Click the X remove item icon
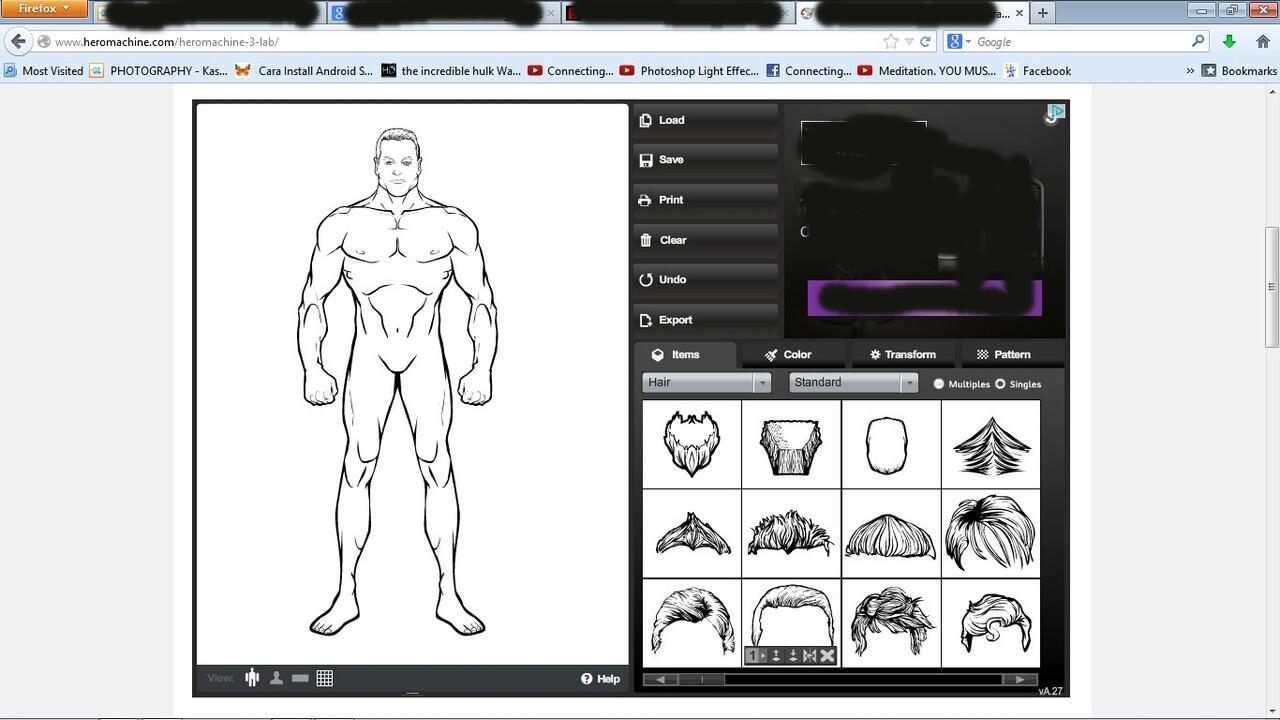This screenshot has width=1280, height=720. pos(827,656)
